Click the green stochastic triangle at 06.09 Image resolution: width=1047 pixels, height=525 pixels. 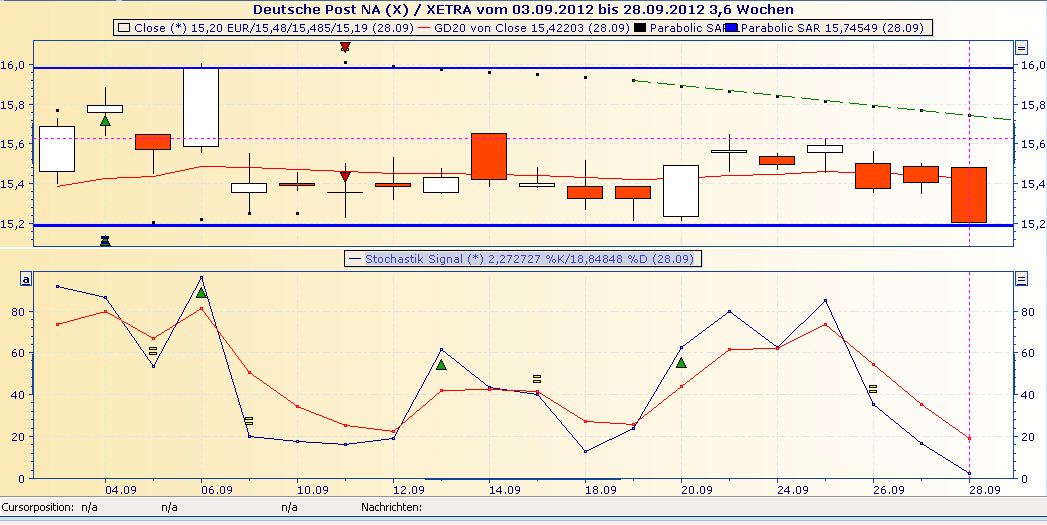pos(201,292)
